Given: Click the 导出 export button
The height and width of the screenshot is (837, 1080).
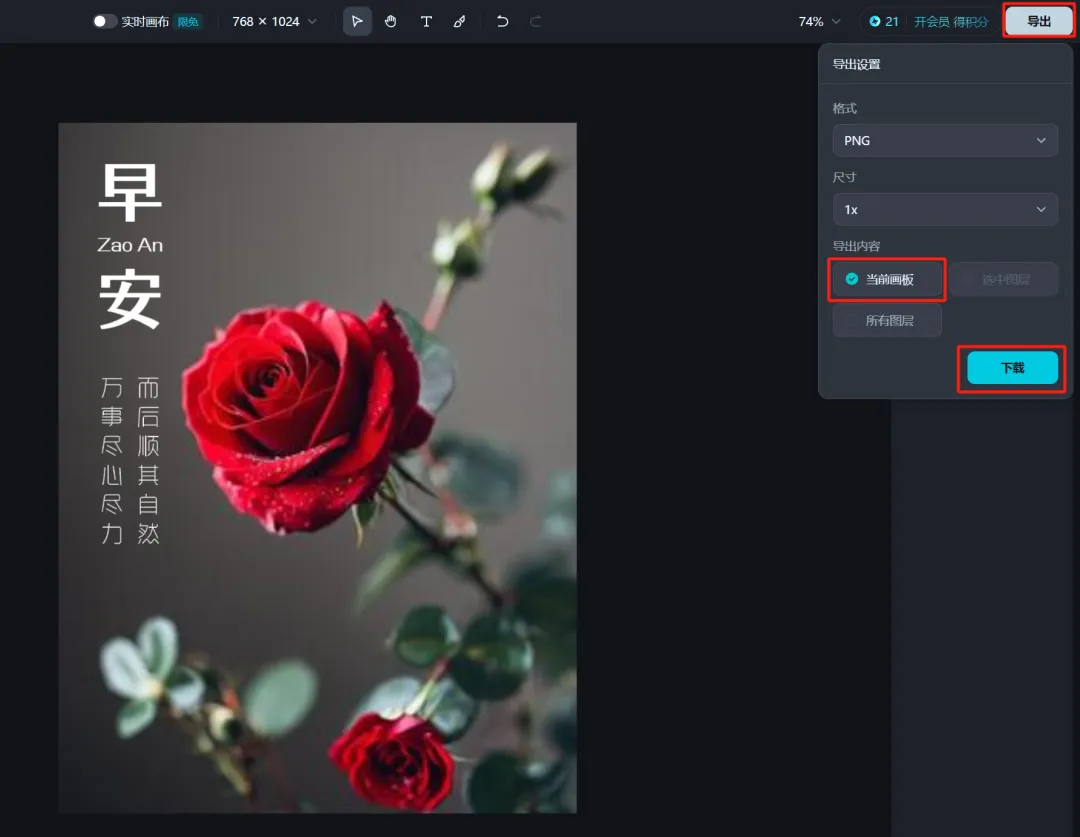Looking at the screenshot, I should [1038, 21].
